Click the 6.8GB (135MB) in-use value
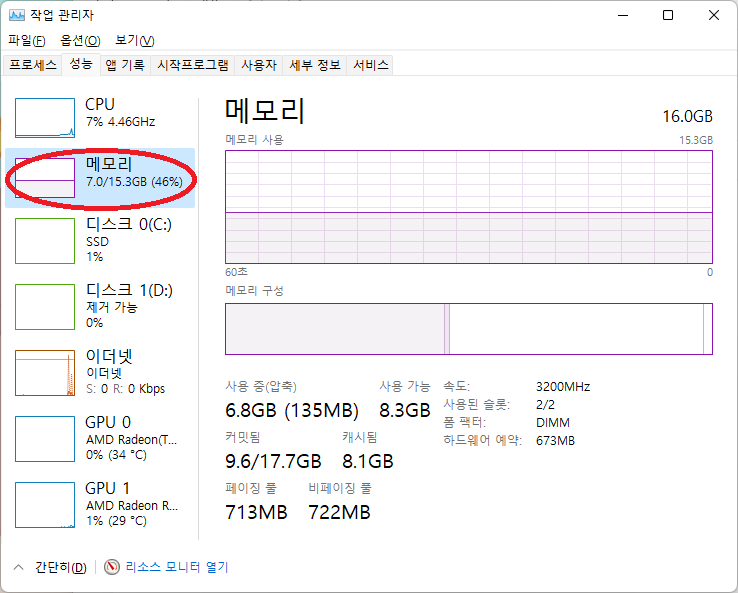 (292, 410)
